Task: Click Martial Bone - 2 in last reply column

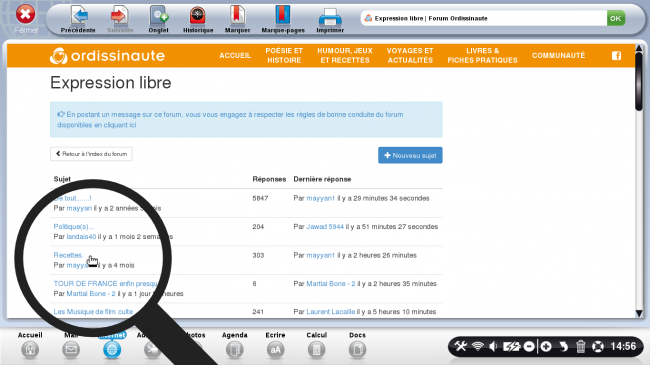Action: [331, 284]
